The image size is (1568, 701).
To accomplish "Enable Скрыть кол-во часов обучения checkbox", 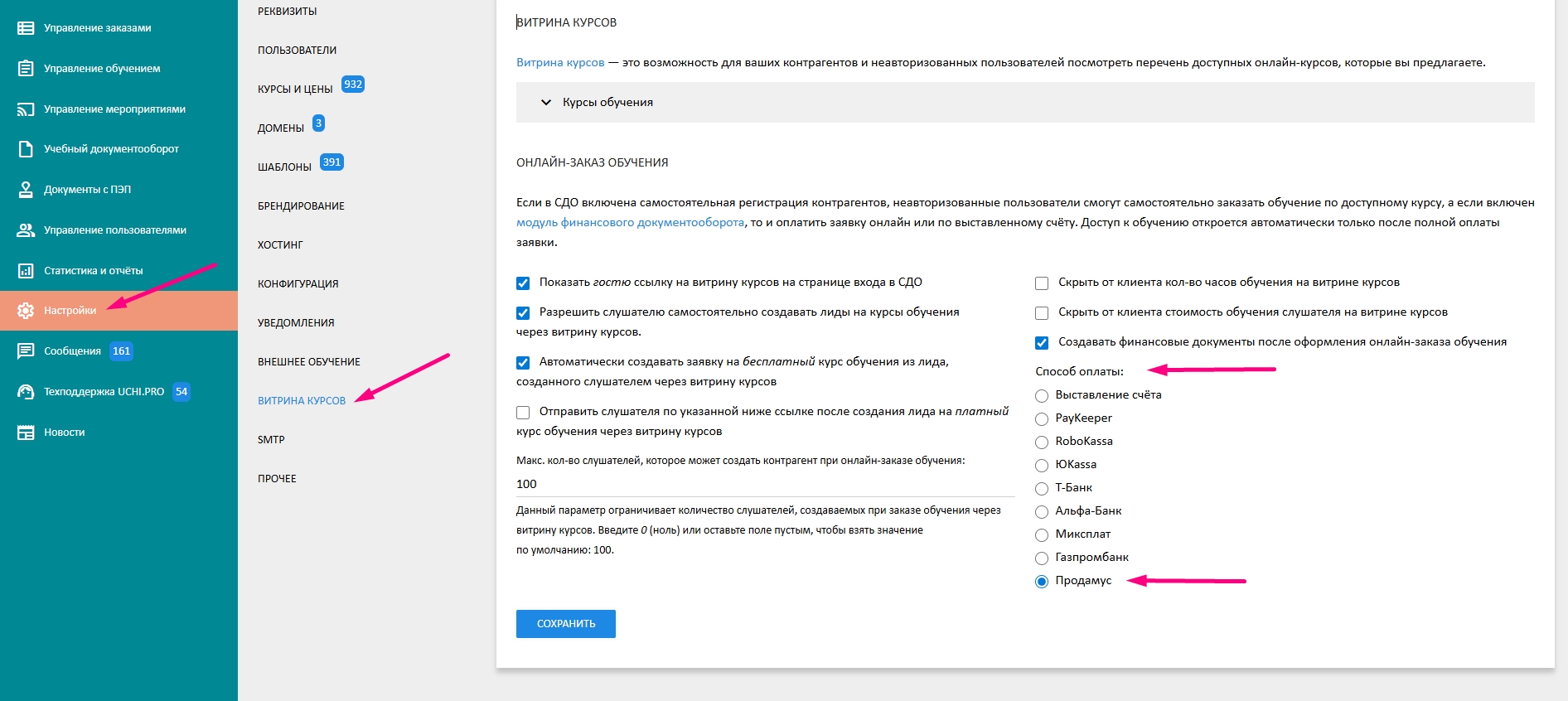I will point(1042,283).
